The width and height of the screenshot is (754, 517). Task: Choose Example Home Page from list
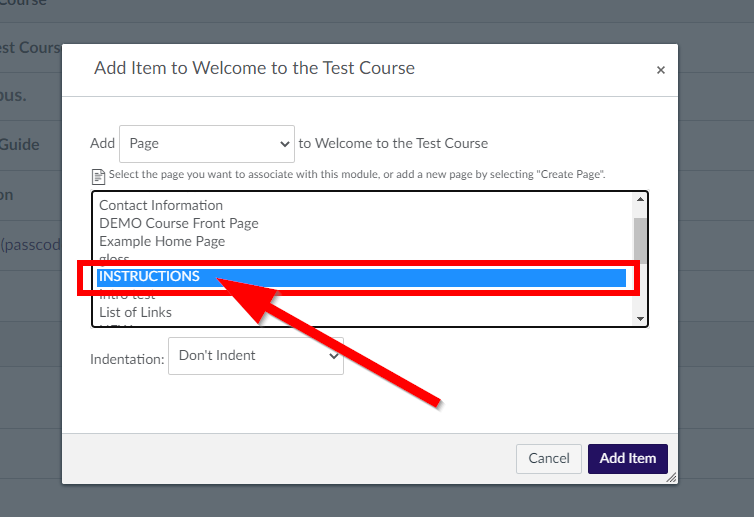[x=162, y=241]
